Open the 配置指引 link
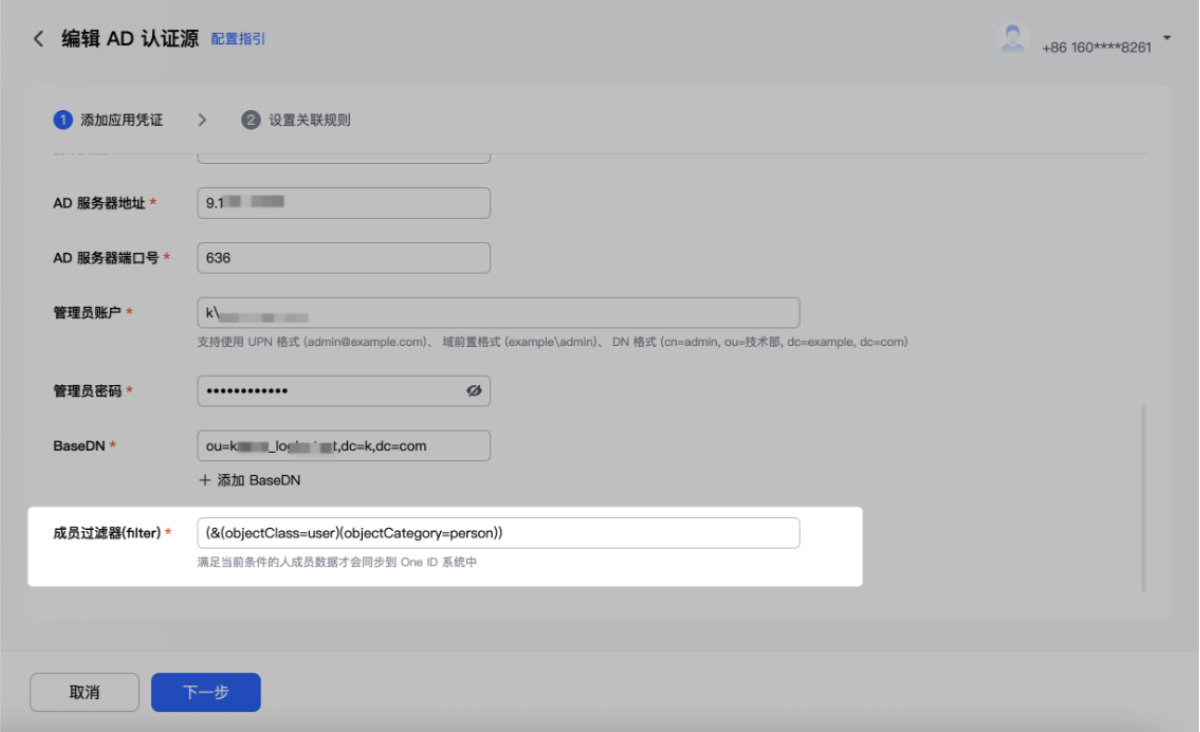The height and width of the screenshot is (732, 1200). click(238, 39)
